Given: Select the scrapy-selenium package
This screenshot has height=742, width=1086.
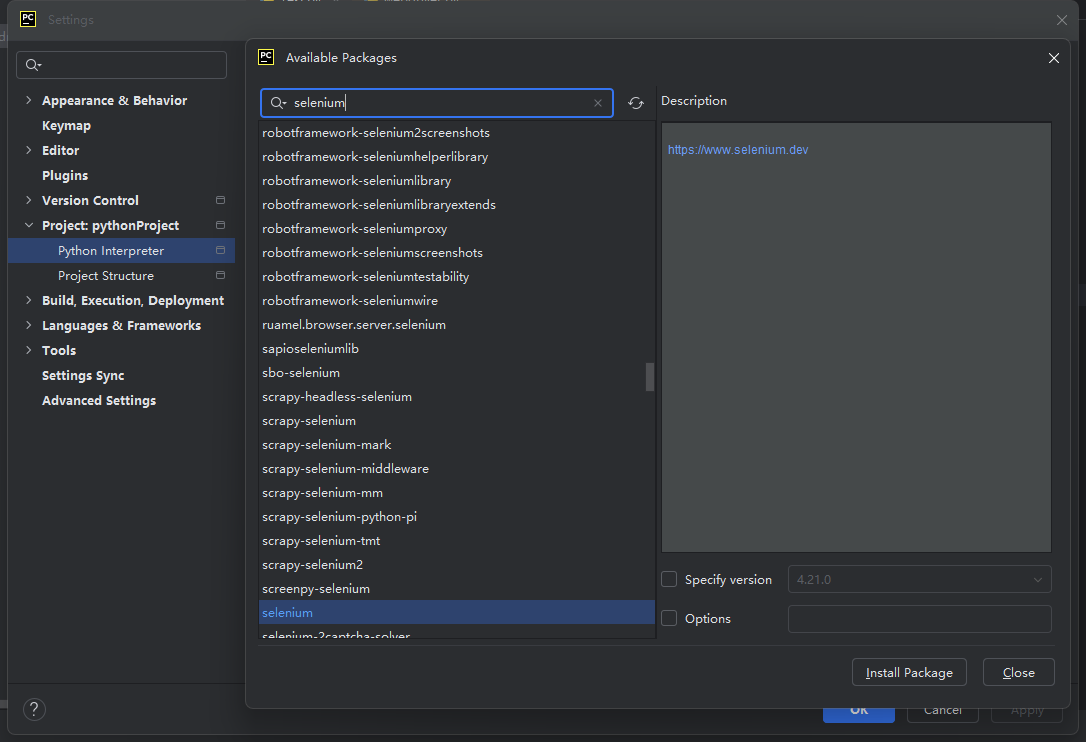Looking at the screenshot, I should pyautogui.click(x=309, y=420).
